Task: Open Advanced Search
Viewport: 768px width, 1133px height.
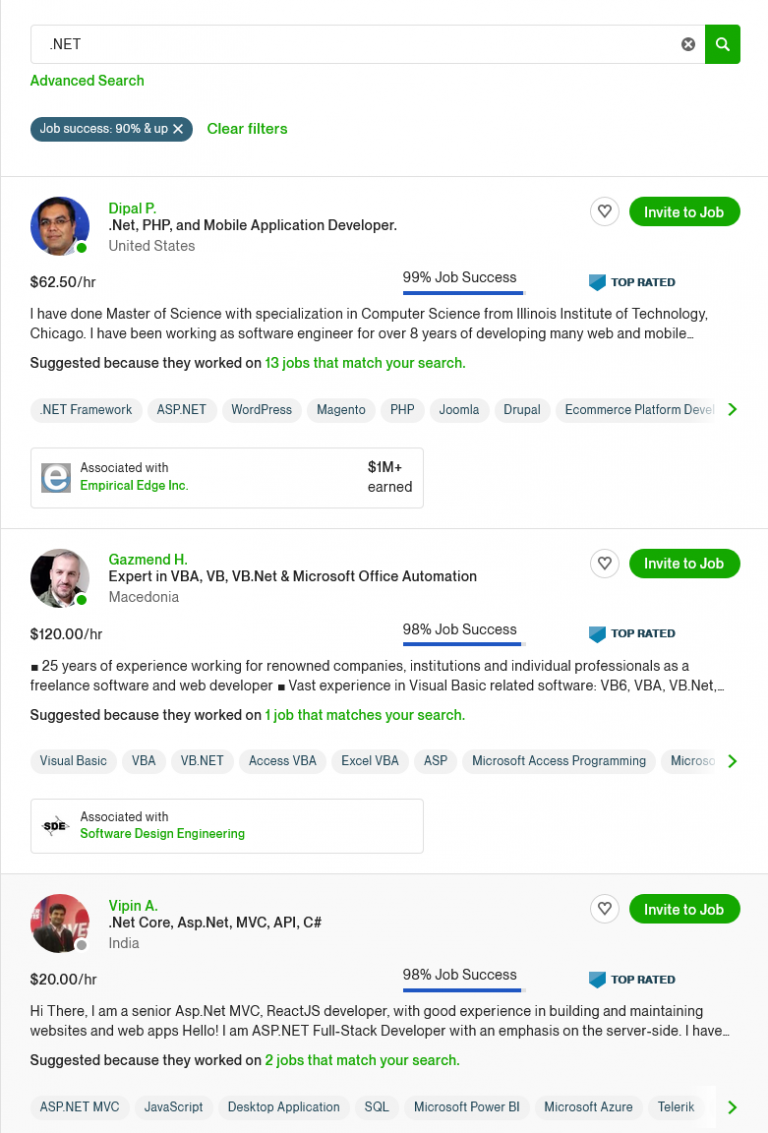Action: coord(87,81)
